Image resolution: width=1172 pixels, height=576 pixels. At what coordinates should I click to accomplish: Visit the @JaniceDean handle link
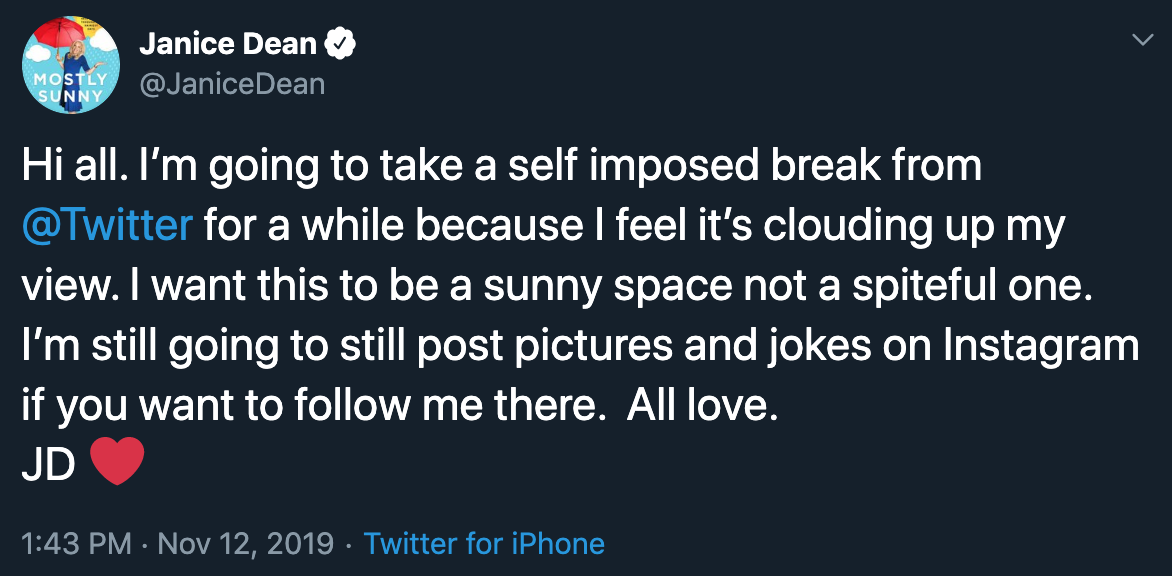tap(232, 84)
